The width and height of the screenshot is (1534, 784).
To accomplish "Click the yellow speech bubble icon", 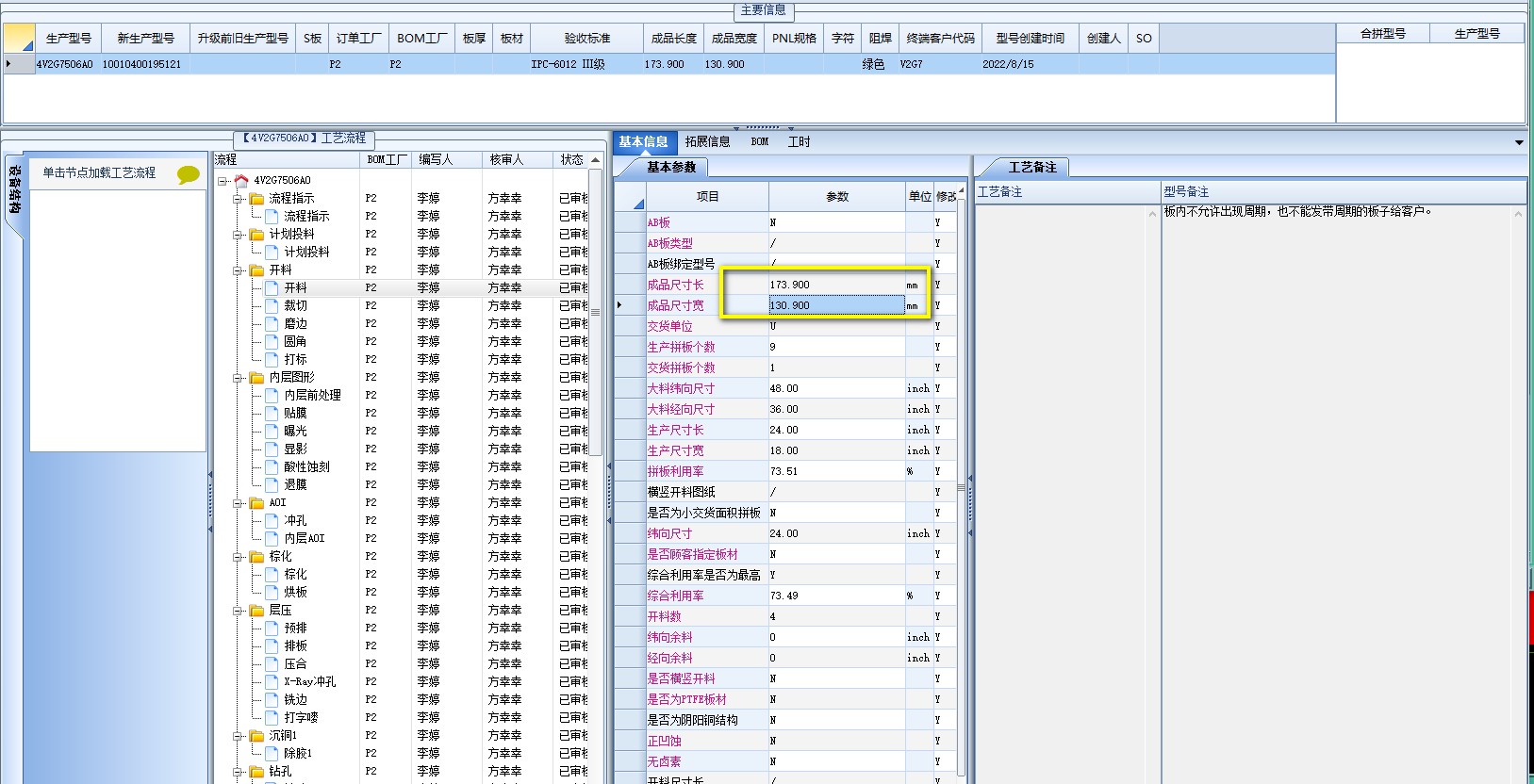I will (x=189, y=174).
